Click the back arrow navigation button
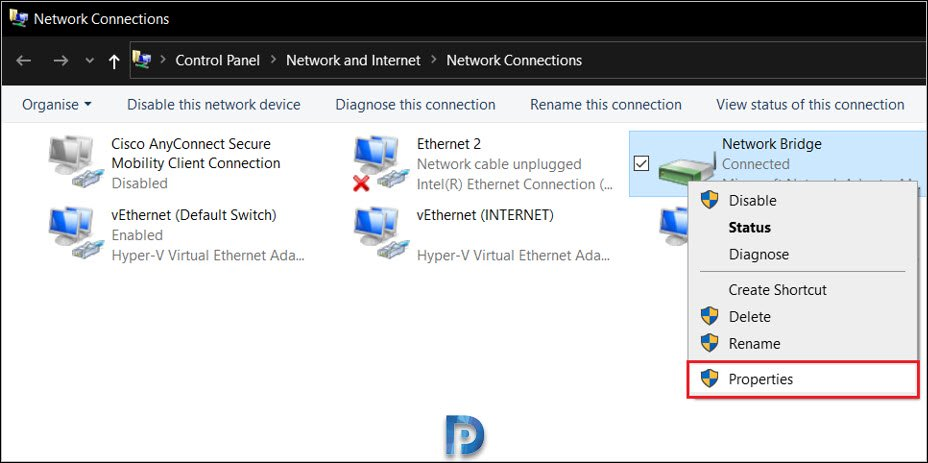928x463 pixels. click(x=23, y=60)
